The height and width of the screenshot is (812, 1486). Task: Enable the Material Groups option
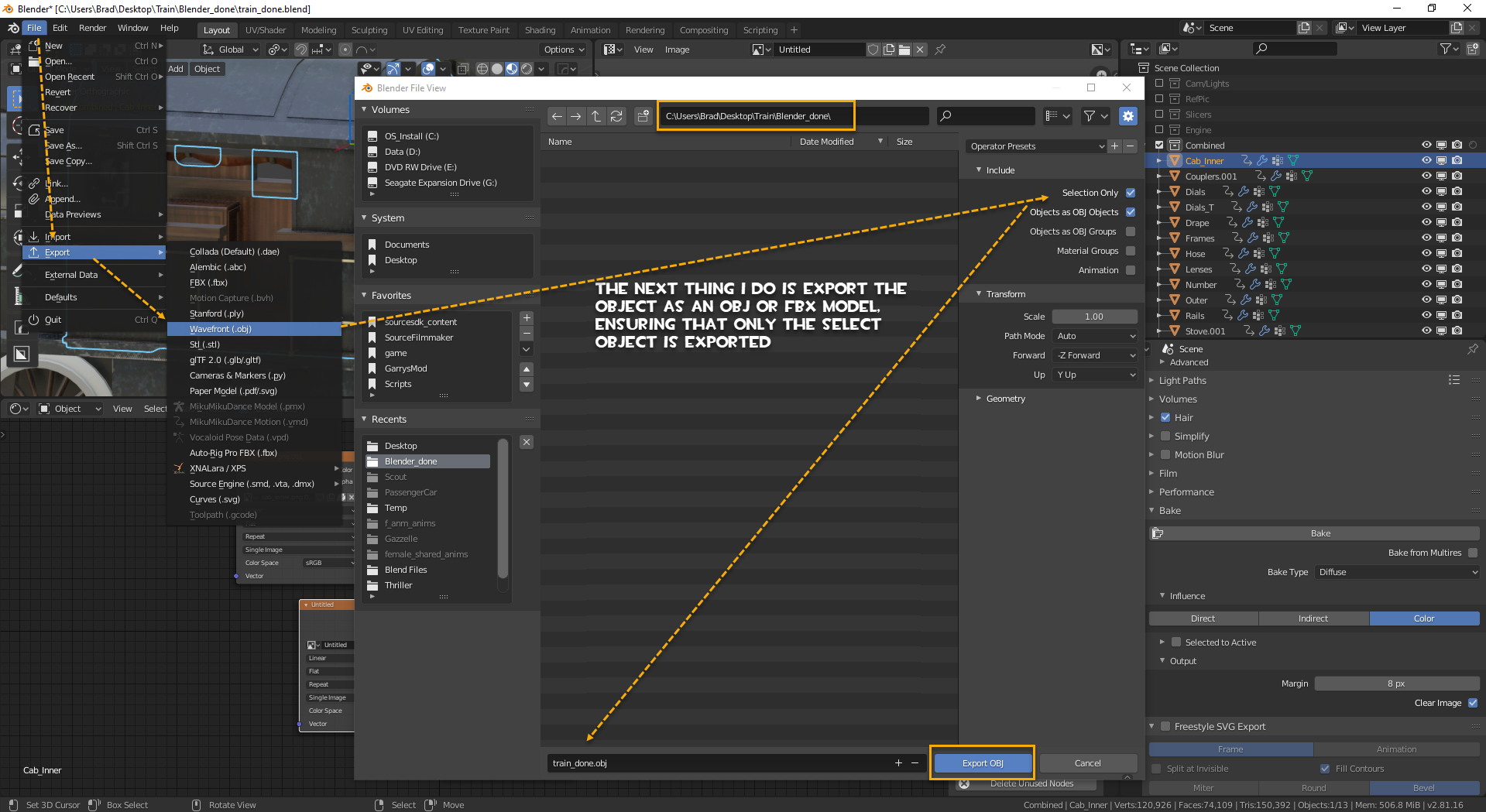pyautogui.click(x=1131, y=251)
